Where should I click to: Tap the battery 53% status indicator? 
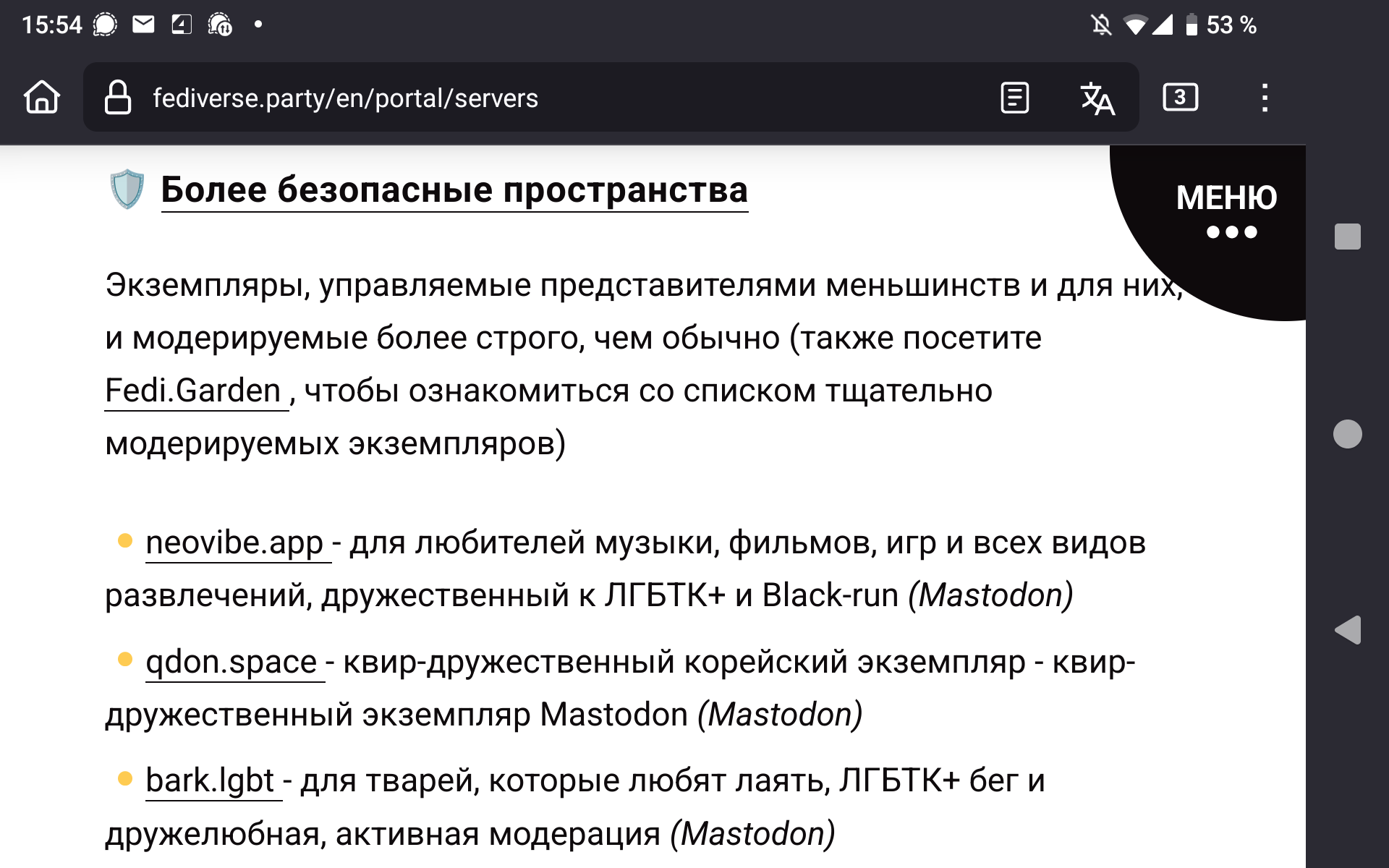point(1221,25)
